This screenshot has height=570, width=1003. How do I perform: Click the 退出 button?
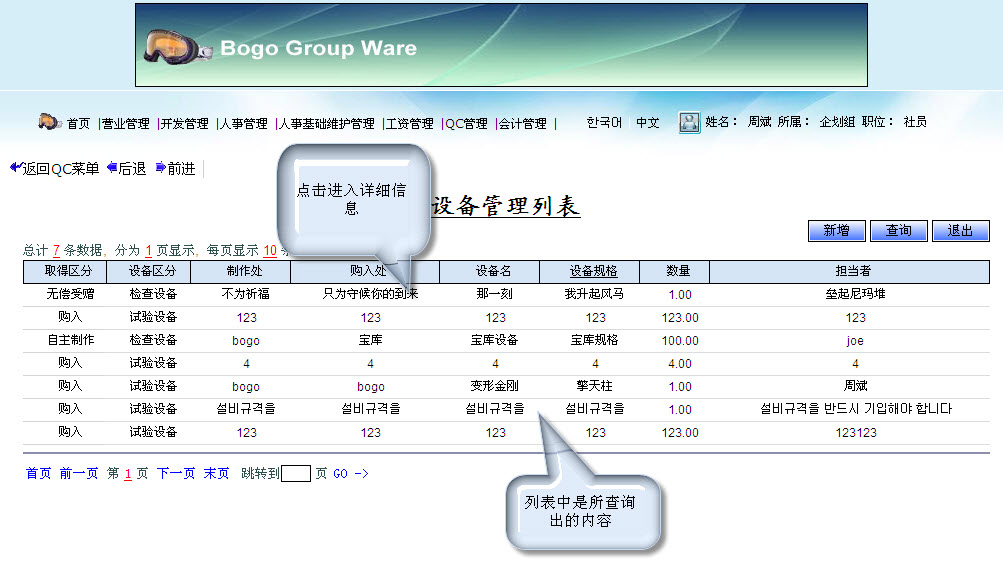(960, 231)
